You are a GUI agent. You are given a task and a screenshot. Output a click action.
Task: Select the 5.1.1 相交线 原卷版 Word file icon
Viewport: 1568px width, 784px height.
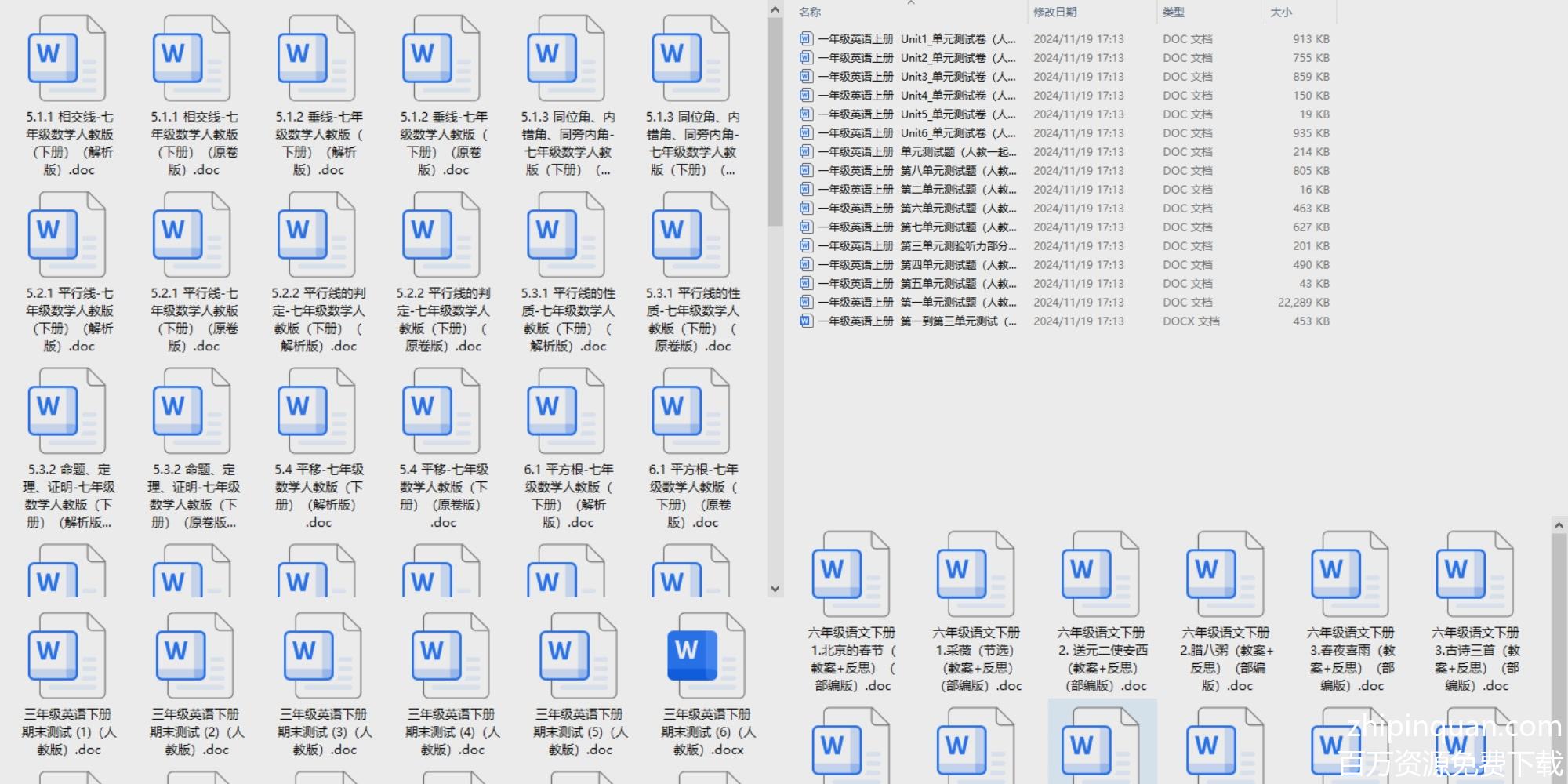coord(192,59)
